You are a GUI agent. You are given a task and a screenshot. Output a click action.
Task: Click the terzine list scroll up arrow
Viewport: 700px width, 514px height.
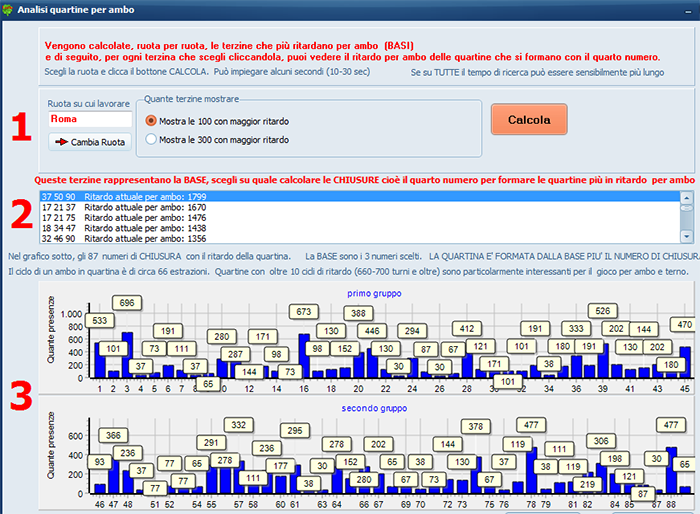coord(687,197)
